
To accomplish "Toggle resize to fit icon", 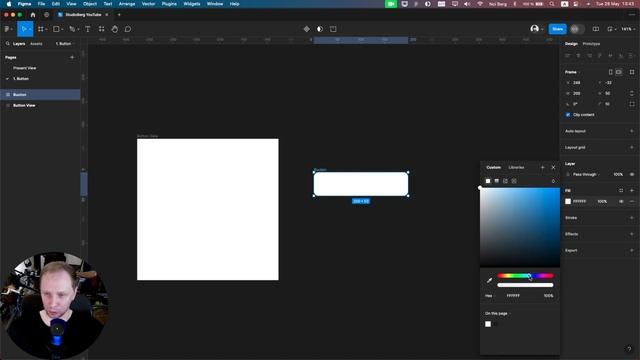I will click(x=632, y=72).
